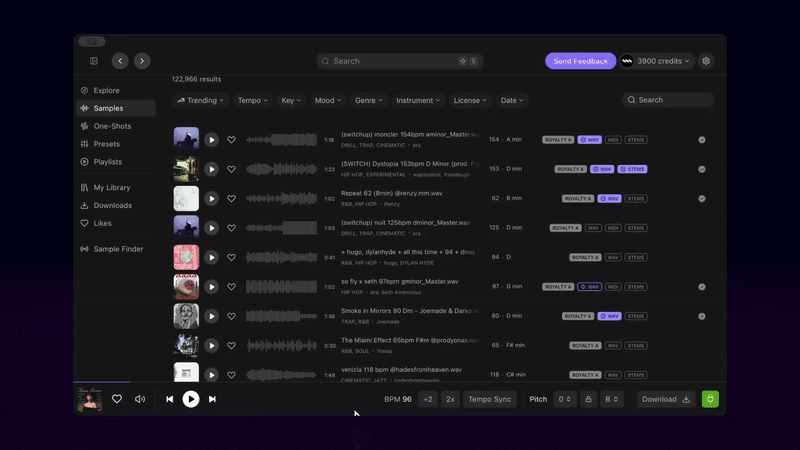Screen dimensions: 800x450
Task: Like the currently playing track
Action: tap(117, 399)
